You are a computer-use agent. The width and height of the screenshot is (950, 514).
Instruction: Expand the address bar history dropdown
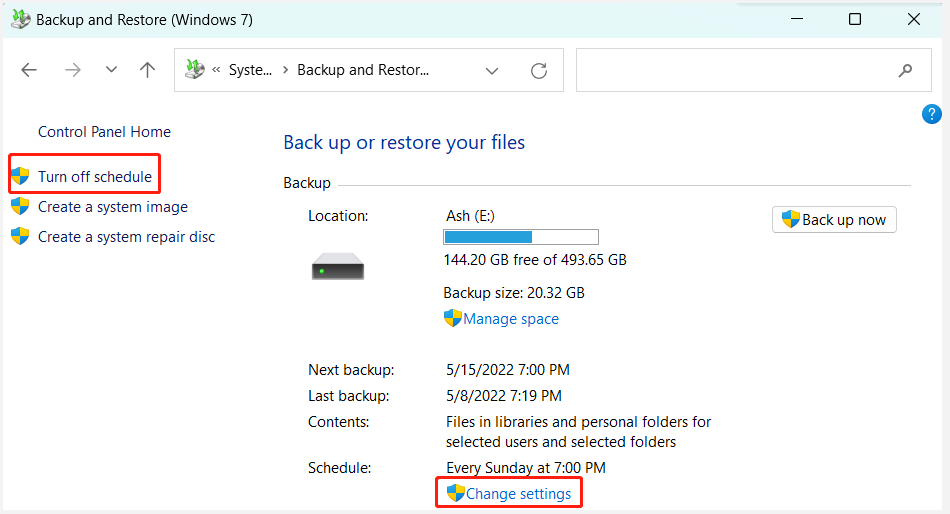coord(492,71)
